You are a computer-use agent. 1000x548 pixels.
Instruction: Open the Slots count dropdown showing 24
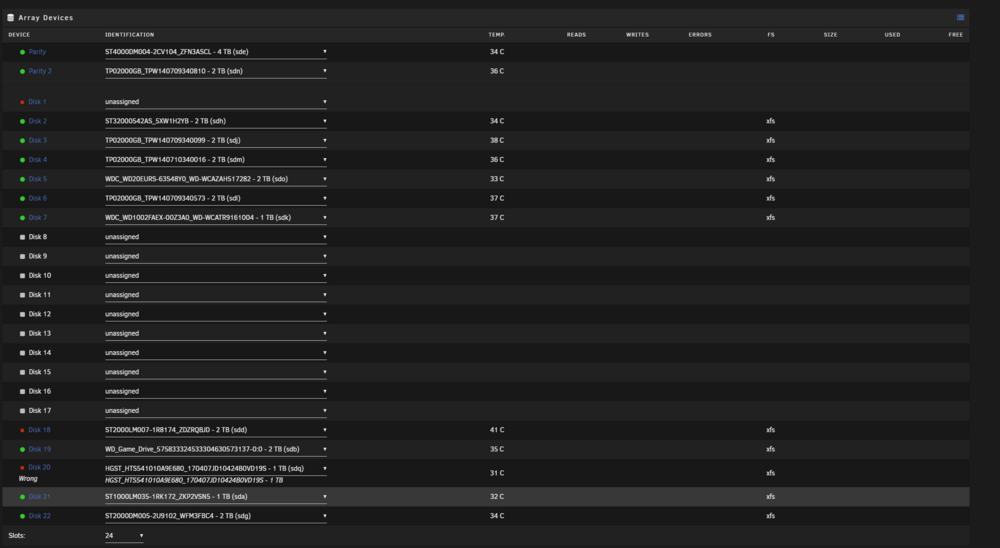pos(124,536)
